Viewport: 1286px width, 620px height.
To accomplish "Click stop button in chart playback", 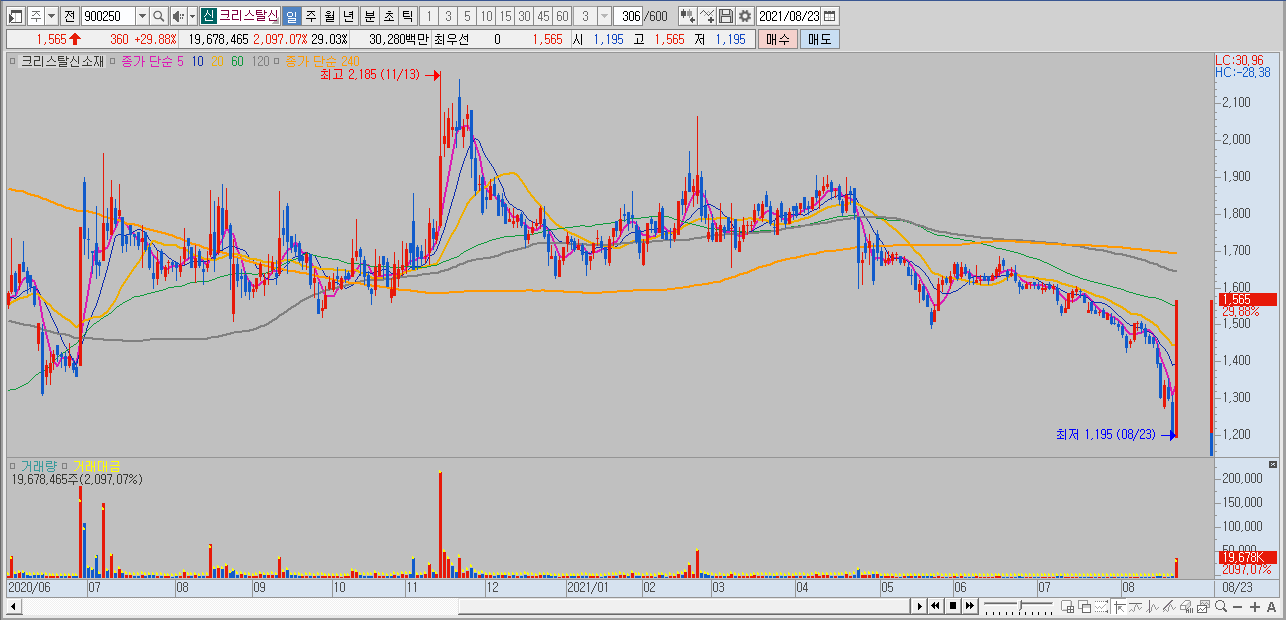I will click(x=953, y=606).
